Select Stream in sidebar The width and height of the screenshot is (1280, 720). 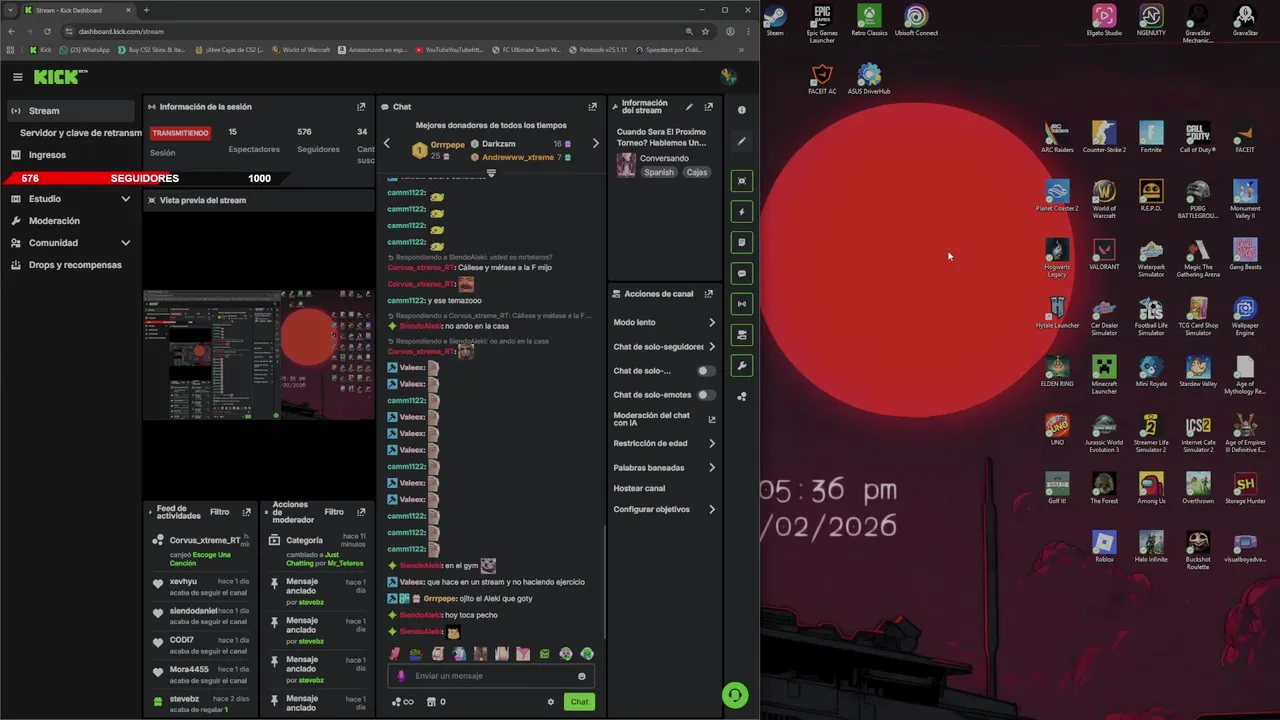tap(70, 111)
